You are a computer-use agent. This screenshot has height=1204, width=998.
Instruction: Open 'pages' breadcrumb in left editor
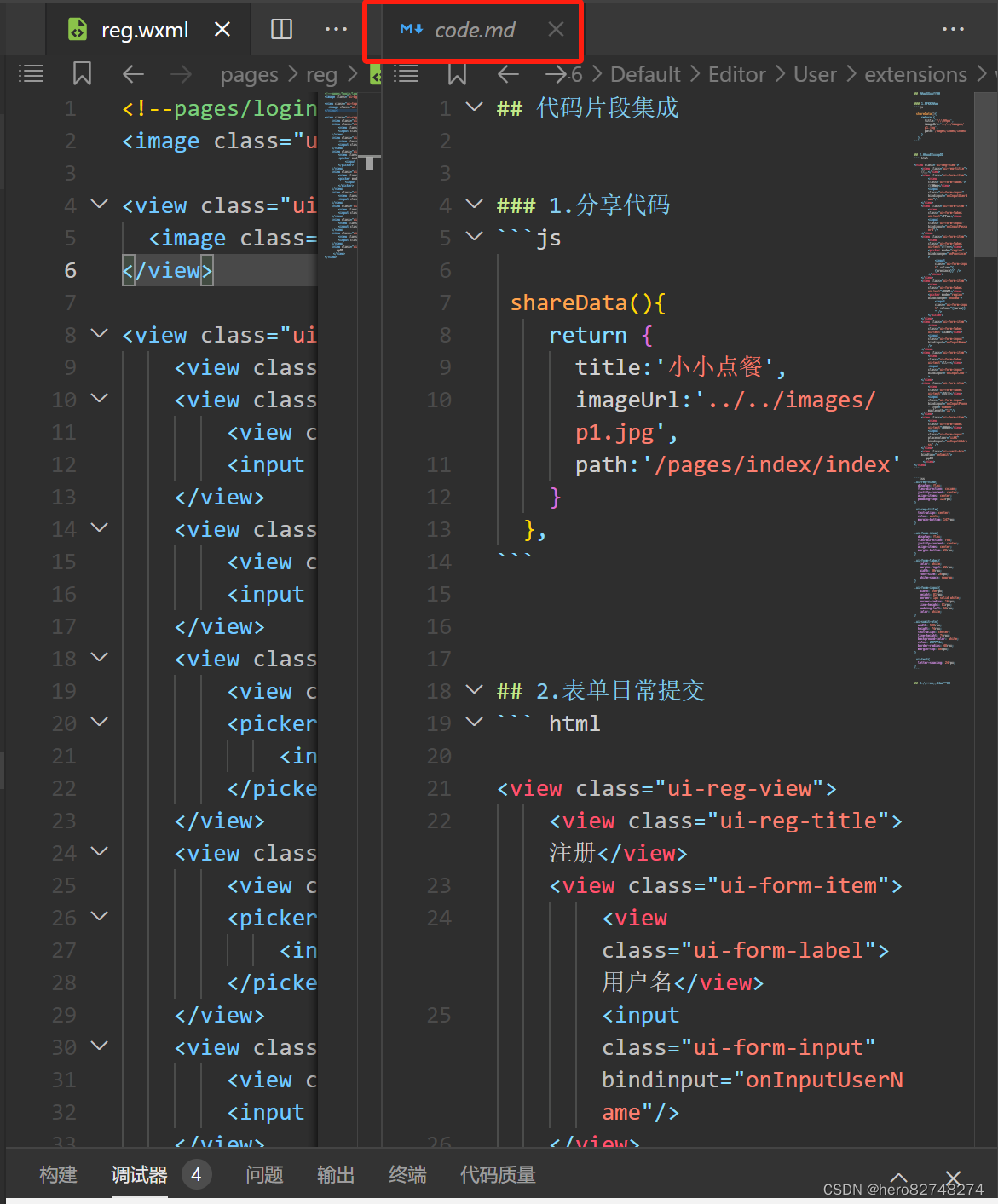[249, 75]
